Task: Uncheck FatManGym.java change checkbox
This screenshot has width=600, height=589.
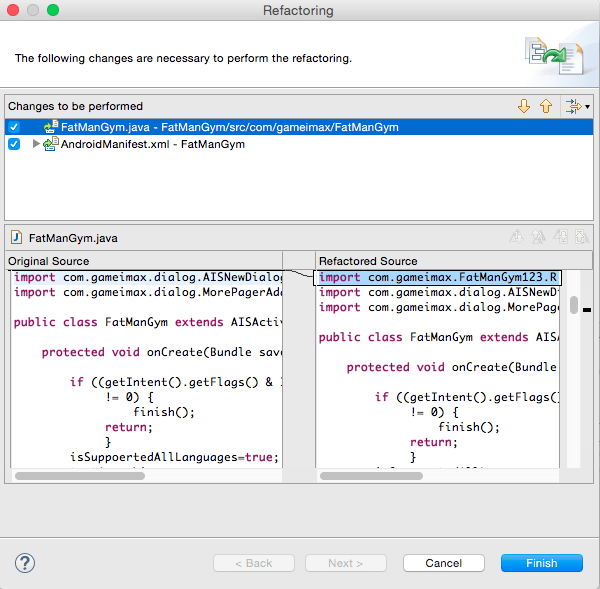Action: (x=14, y=127)
